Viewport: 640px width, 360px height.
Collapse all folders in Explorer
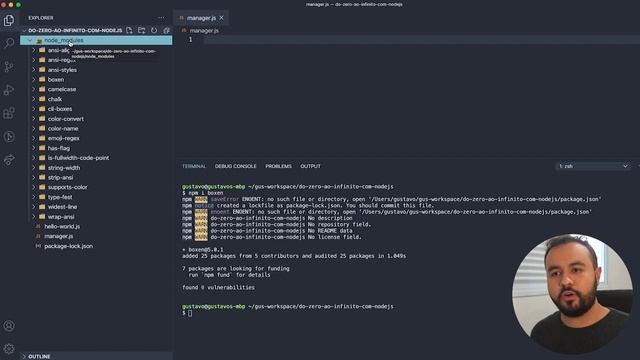(166, 30)
